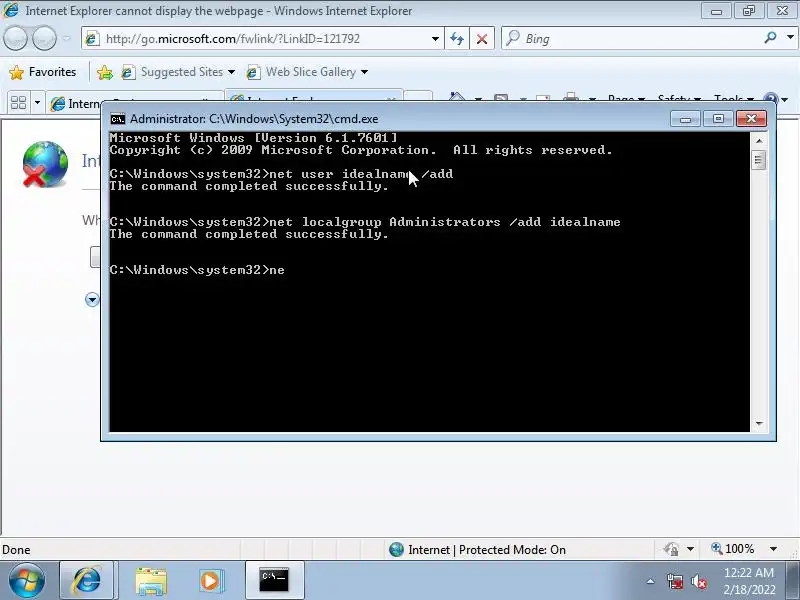Click the net localgroup Administrators command line
800x600 pixels.
click(x=365, y=222)
